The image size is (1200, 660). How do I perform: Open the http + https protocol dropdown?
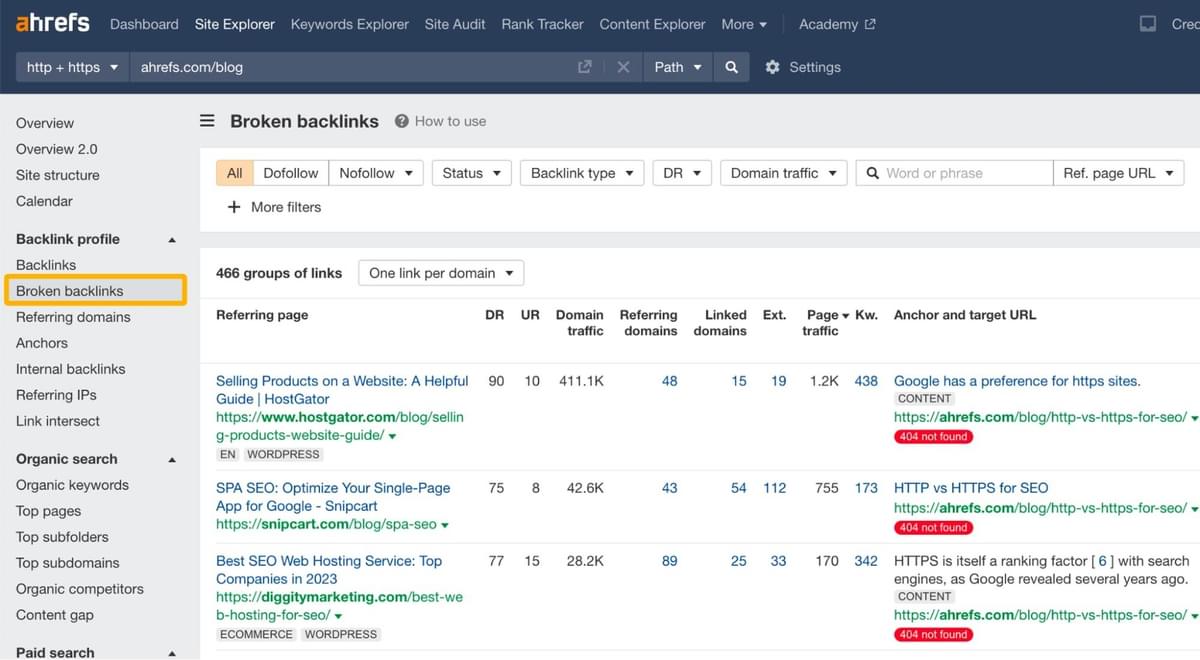point(73,67)
